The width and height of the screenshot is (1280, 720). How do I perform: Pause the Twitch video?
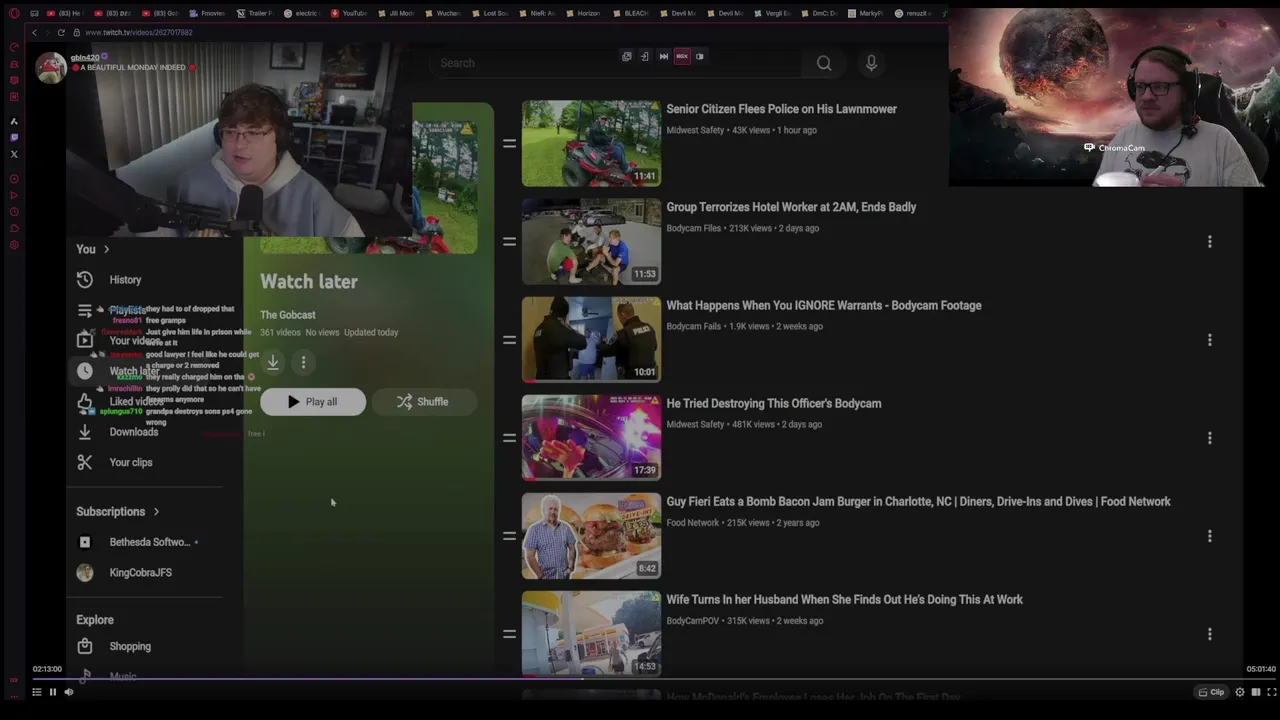pos(53,692)
